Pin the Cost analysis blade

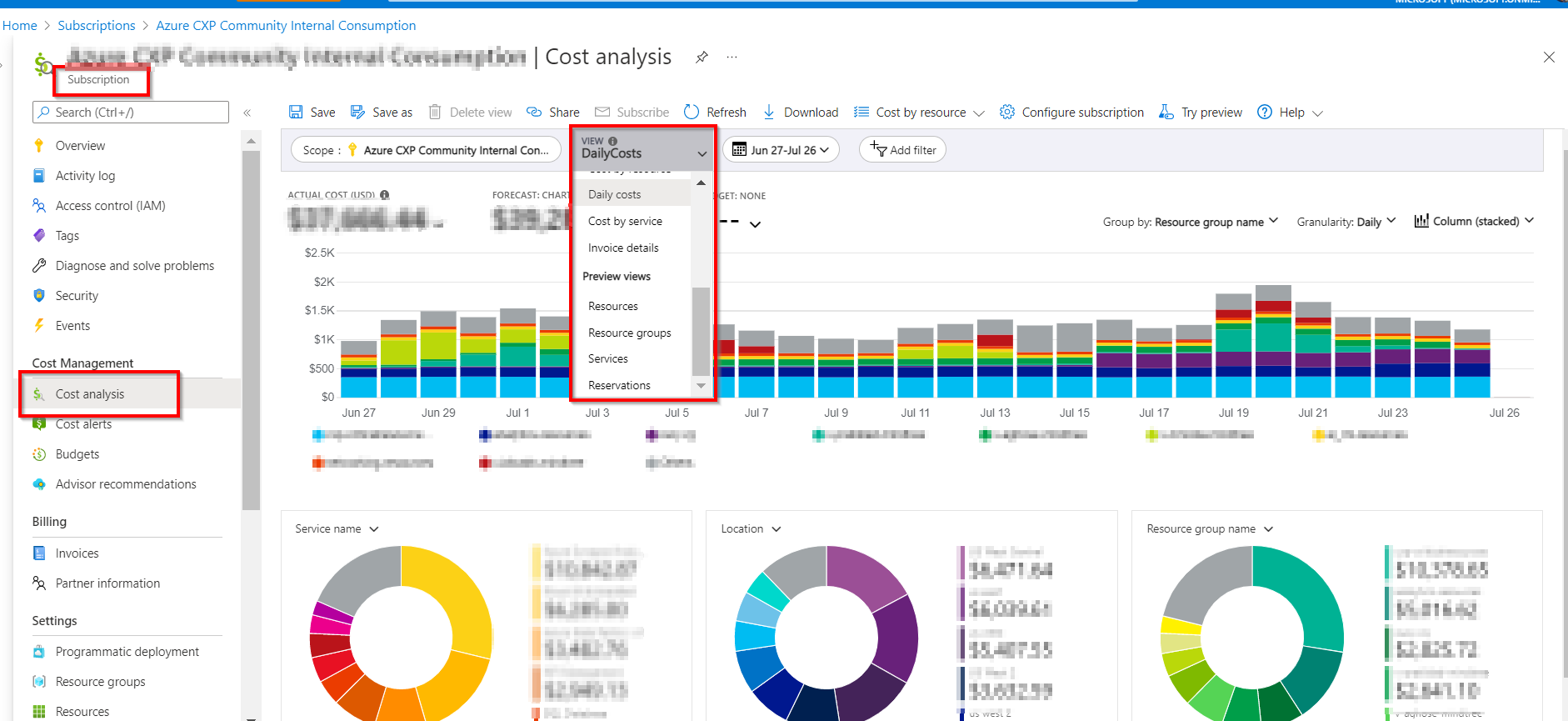[x=702, y=57]
